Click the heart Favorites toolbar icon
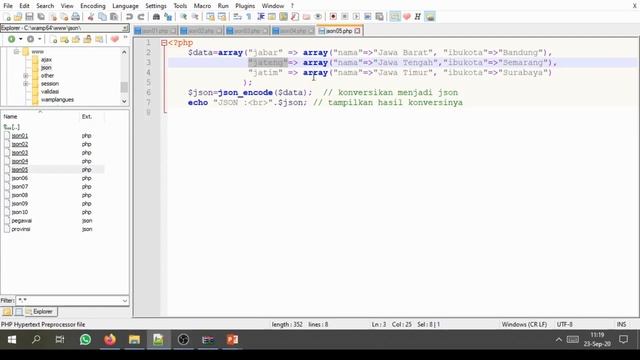640x360 pixels. point(407,17)
